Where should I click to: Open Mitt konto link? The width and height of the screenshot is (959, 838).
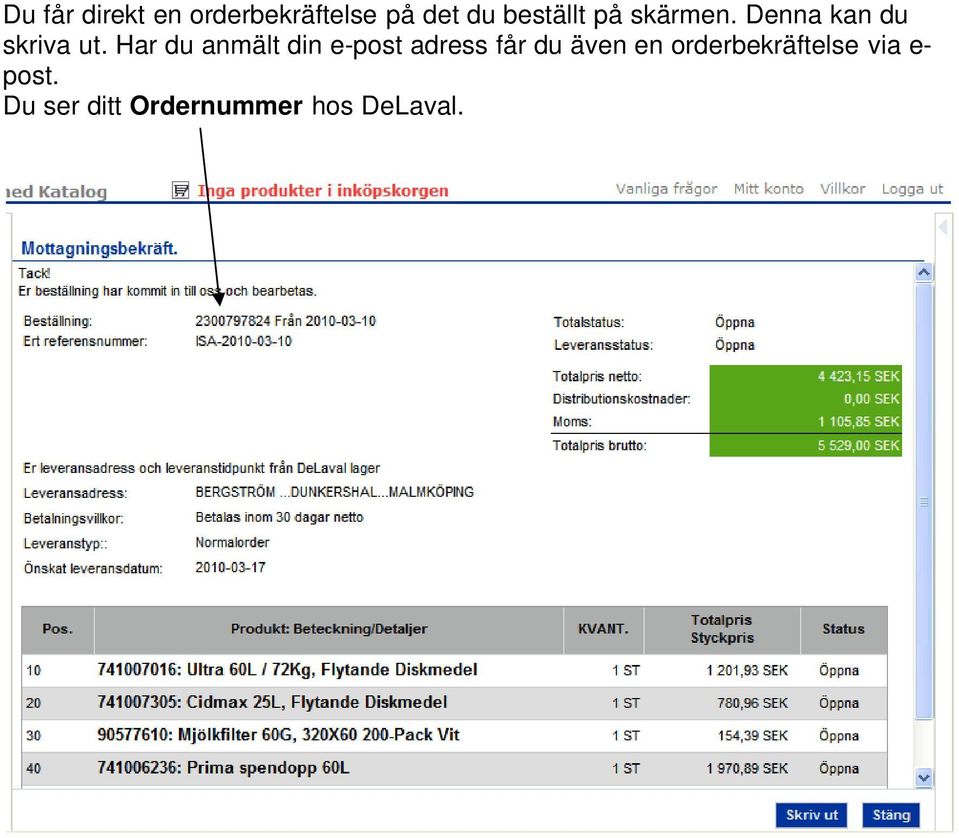(x=768, y=189)
